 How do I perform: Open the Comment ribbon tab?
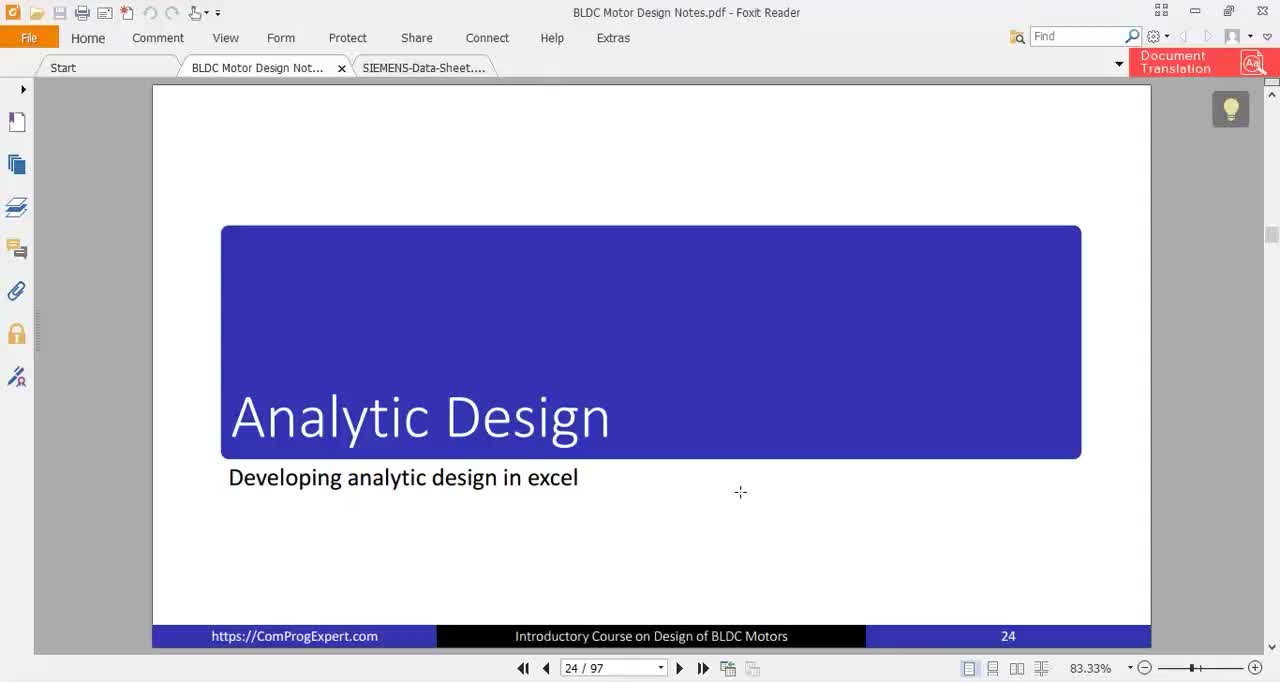pyautogui.click(x=158, y=38)
